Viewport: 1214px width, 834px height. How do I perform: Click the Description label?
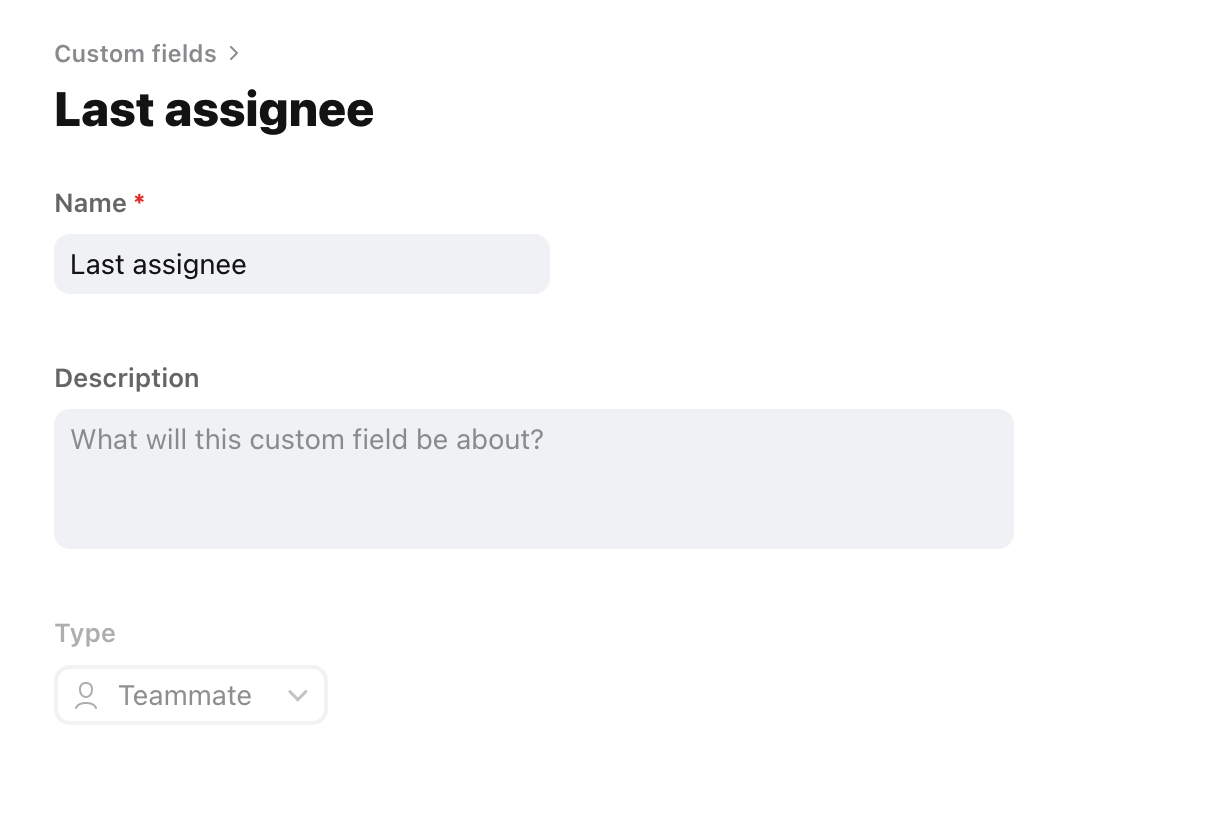(x=127, y=378)
